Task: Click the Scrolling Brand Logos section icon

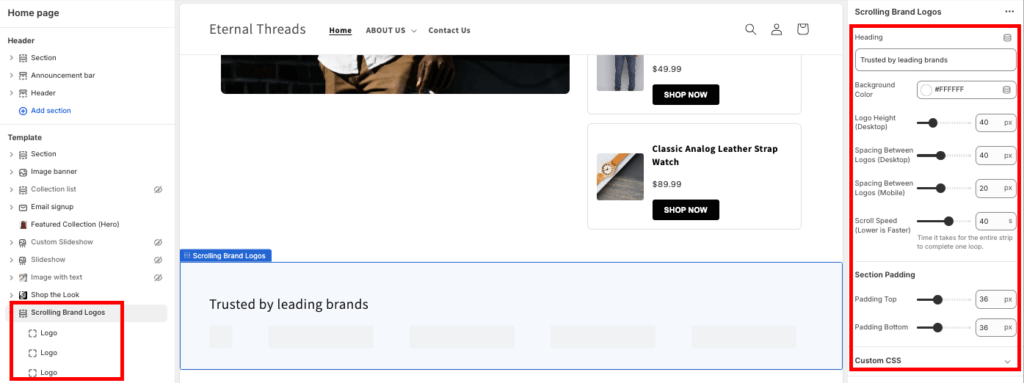Action: (23, 312)
